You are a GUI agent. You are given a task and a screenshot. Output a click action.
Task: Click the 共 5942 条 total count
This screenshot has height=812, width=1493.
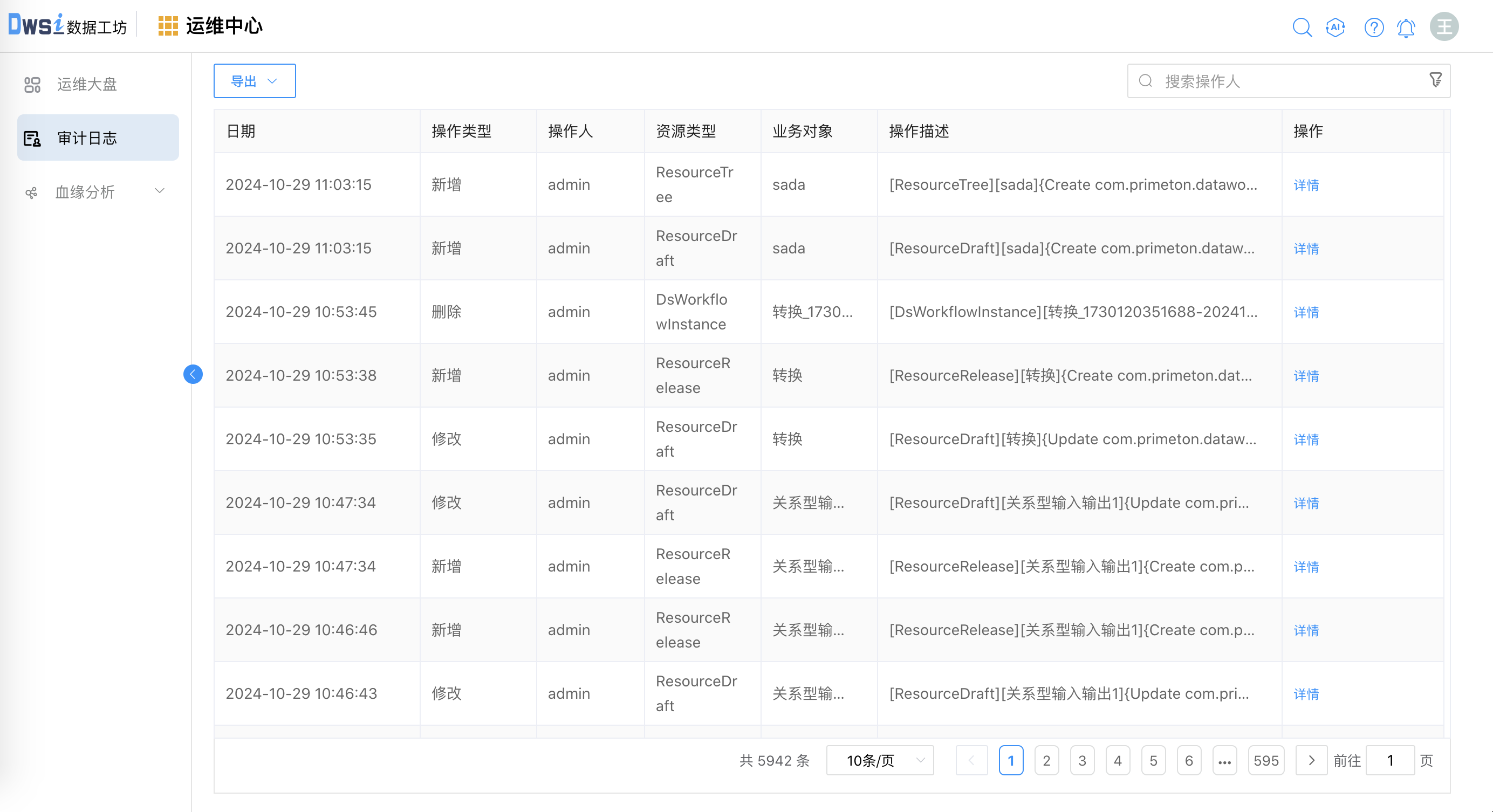coord(775,760)
